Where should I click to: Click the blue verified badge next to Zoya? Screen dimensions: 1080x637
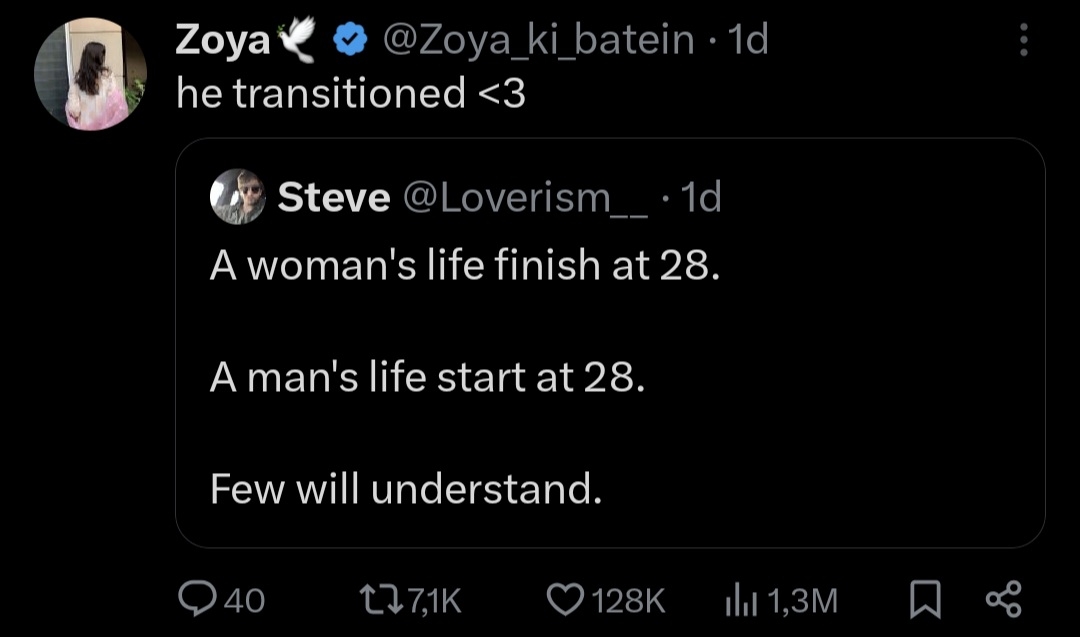pyautogui.click(x=348, y=40)
